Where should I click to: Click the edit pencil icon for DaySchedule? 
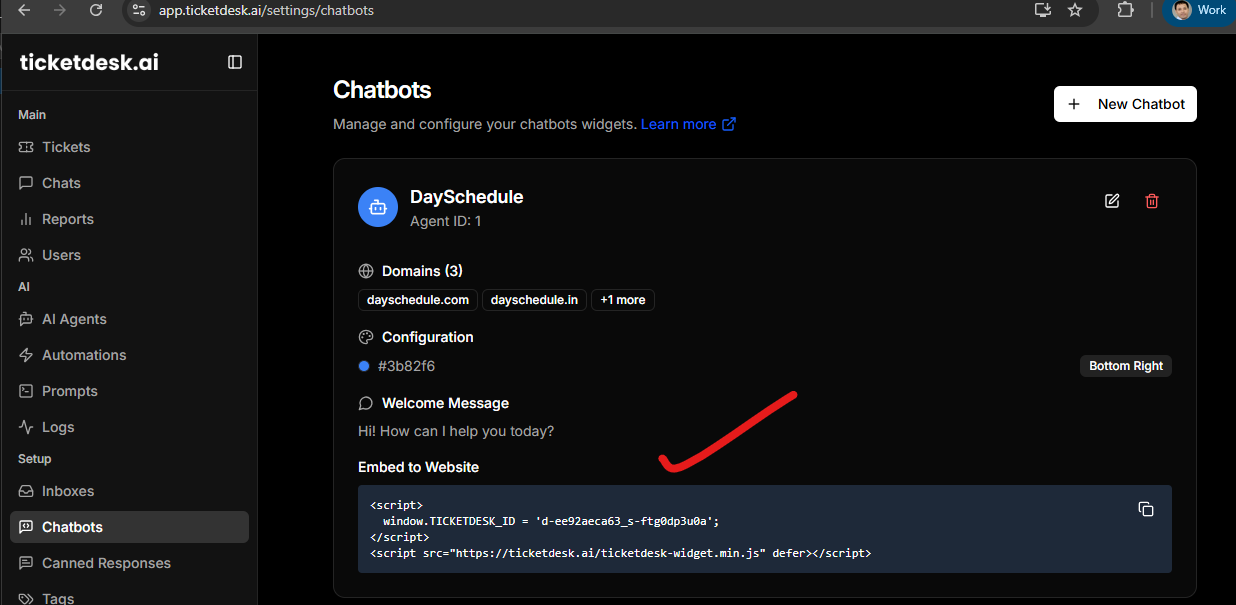click(x=1112, y=201)
